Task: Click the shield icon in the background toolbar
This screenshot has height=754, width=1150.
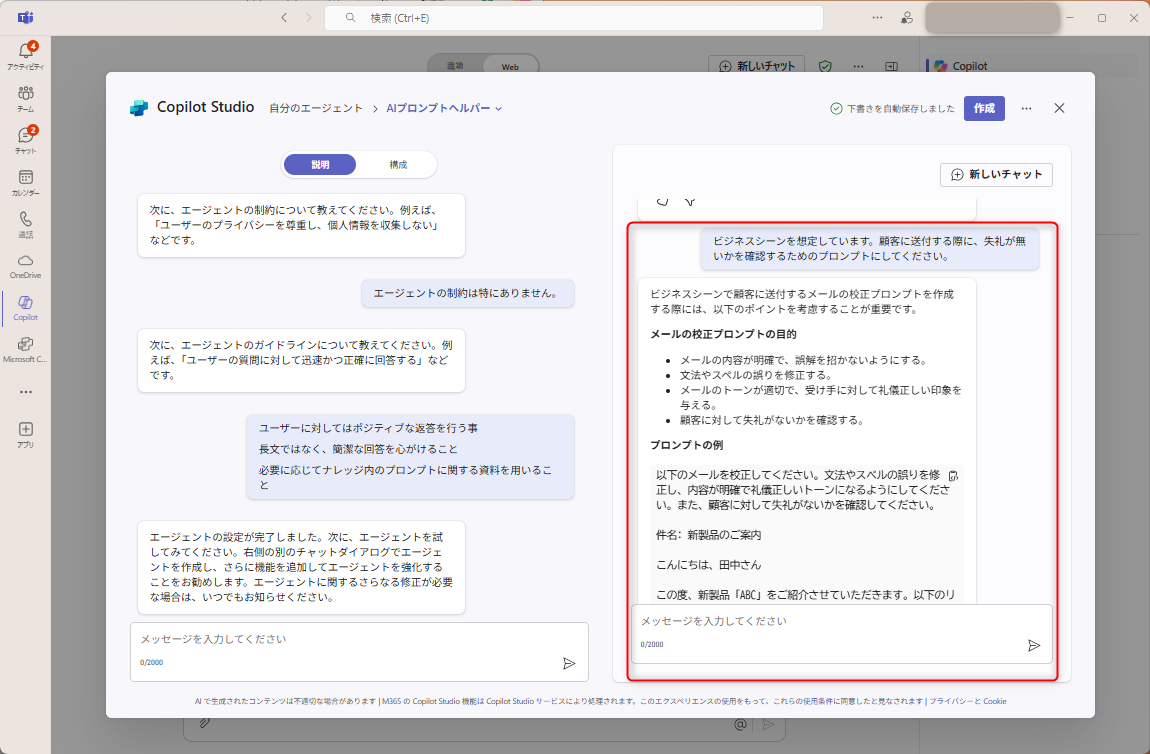Action: click(x=825, y=66)
